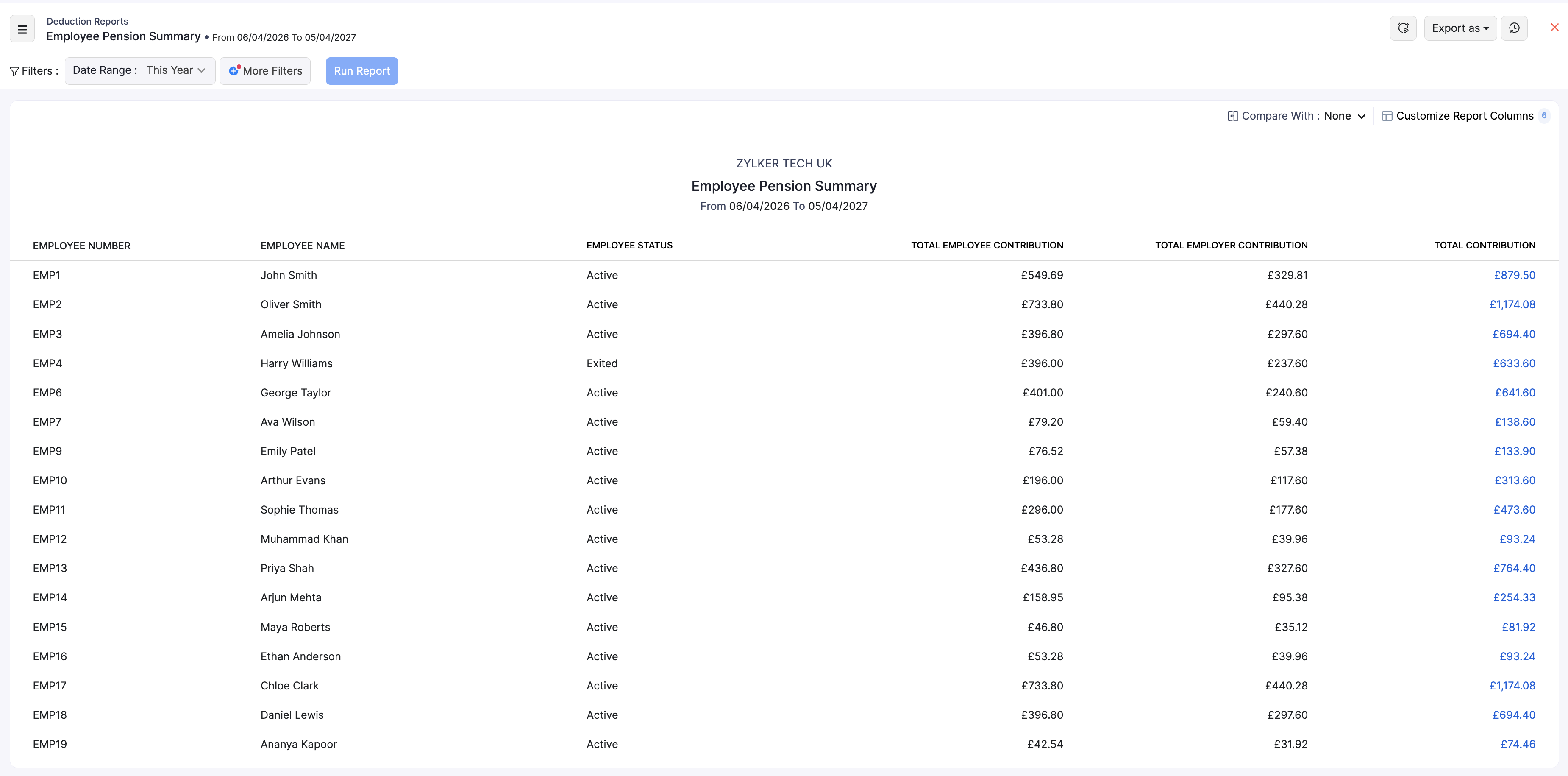This screenshot has width=1568, height=776.
Task: Click the filter funnel icon
Action: (14, 71)
